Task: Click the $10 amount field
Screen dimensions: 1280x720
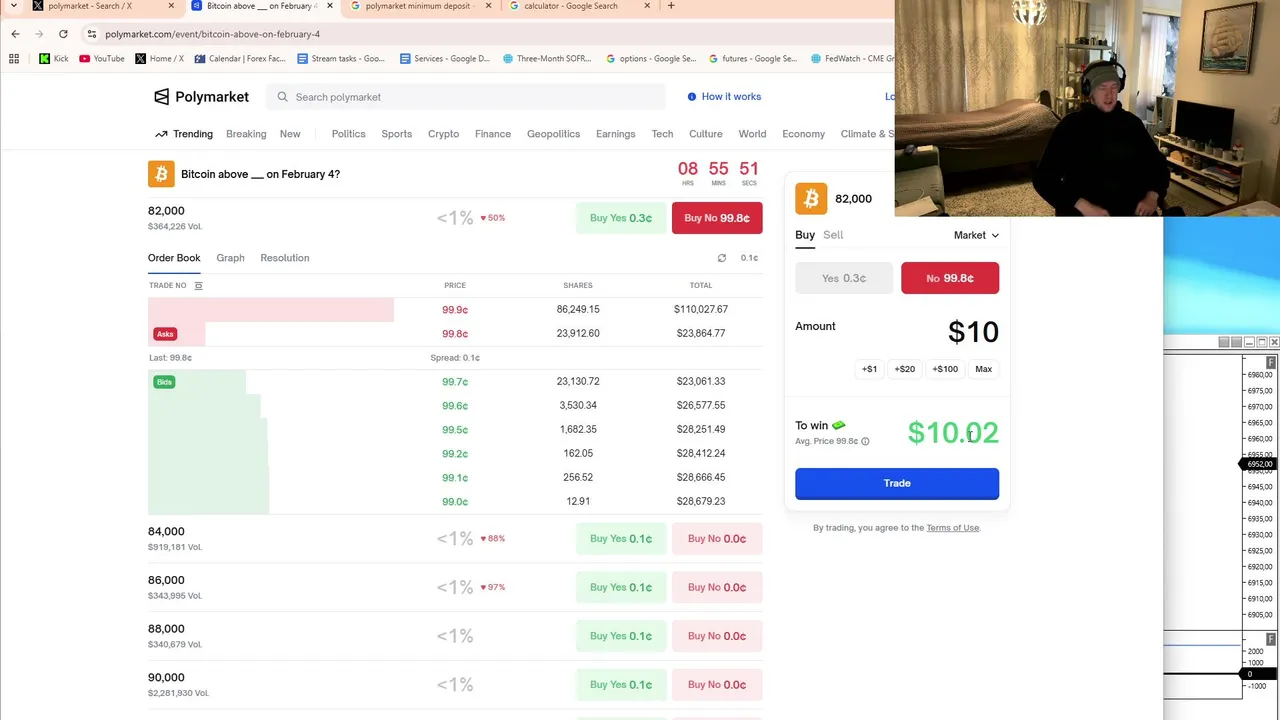Action: pos(973,332)
